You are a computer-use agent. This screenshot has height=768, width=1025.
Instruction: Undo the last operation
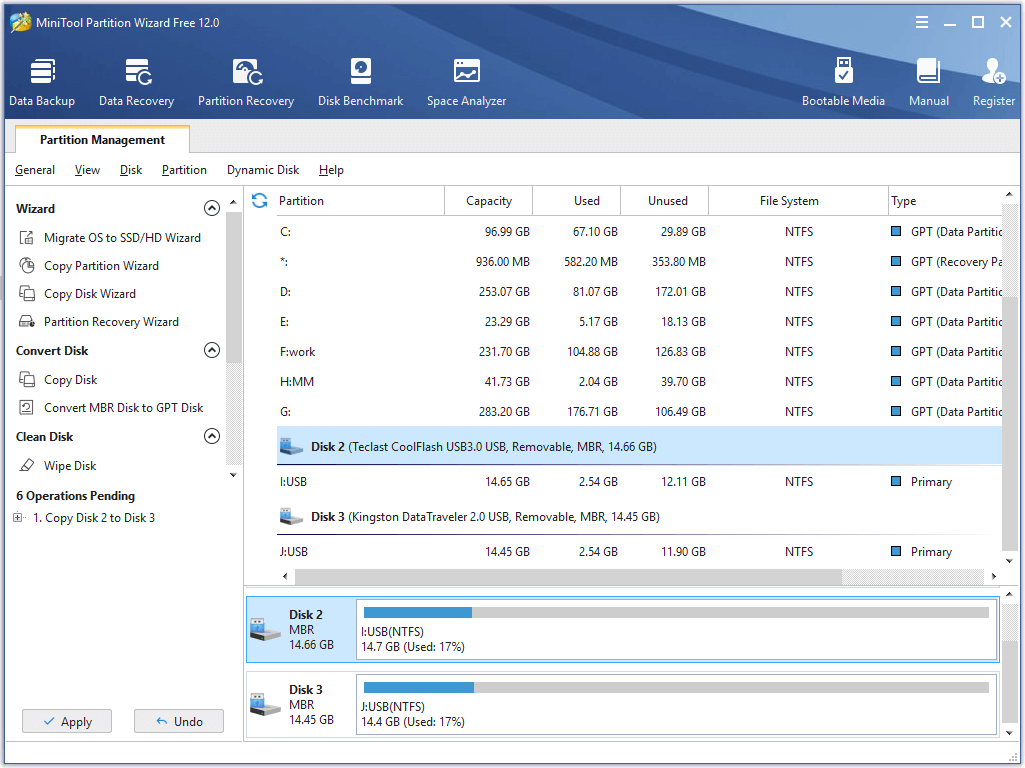[178, 721]
